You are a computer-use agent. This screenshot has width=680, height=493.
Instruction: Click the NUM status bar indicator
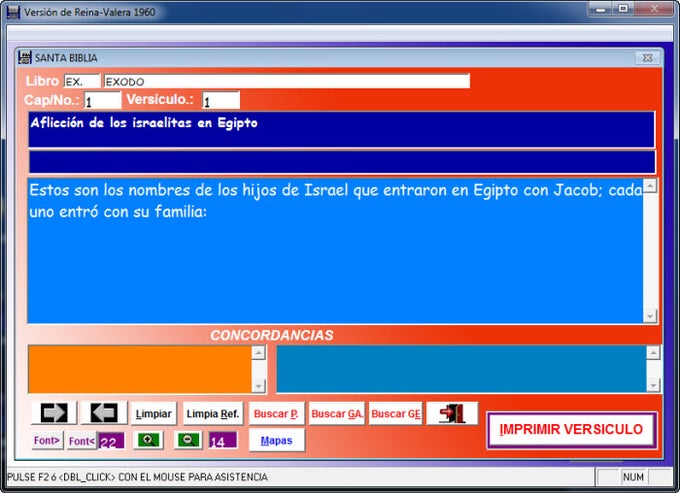click(x=633, y=477)
